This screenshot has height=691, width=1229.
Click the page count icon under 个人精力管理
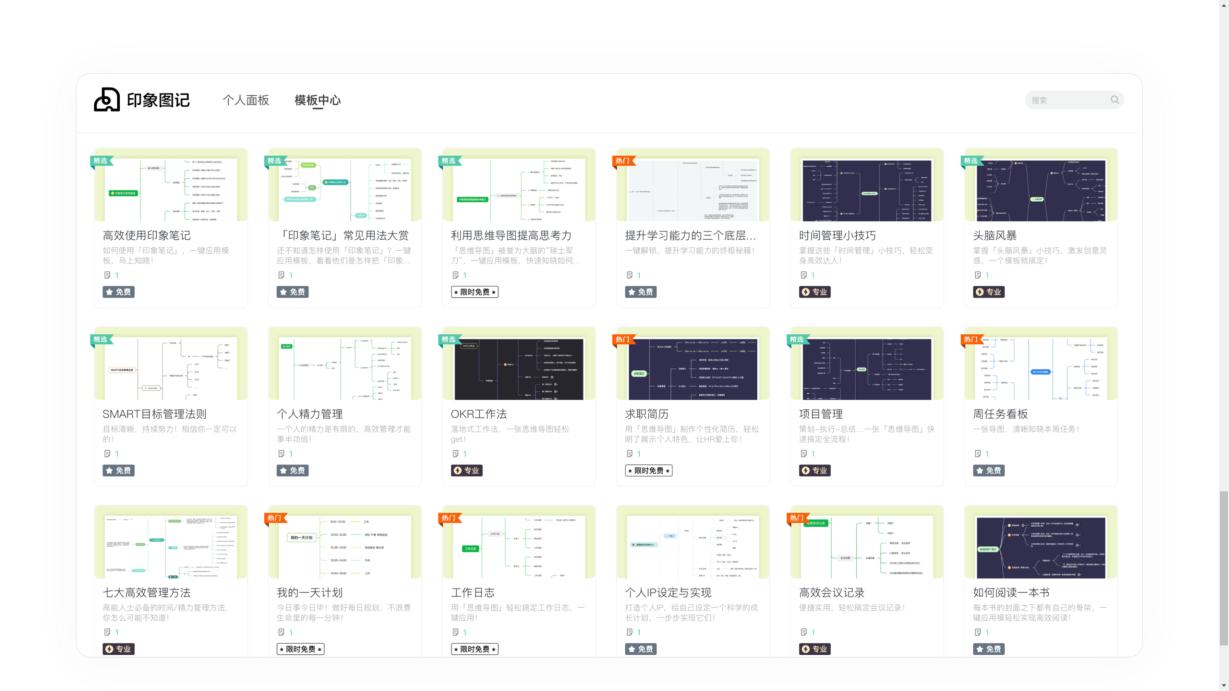pos(281,453)
